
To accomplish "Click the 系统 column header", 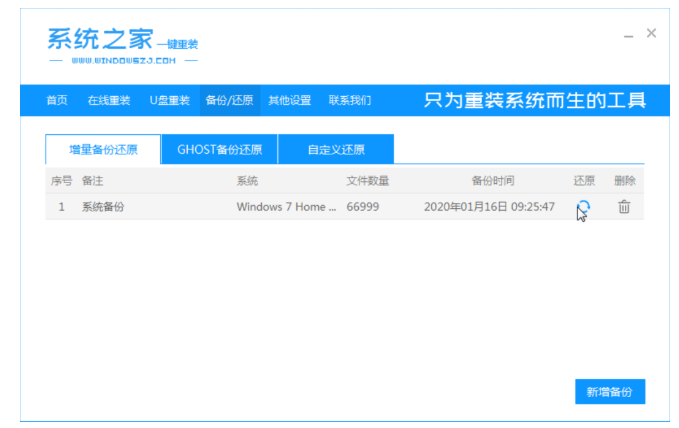I will pyautogui.click(x=247, y=181).
